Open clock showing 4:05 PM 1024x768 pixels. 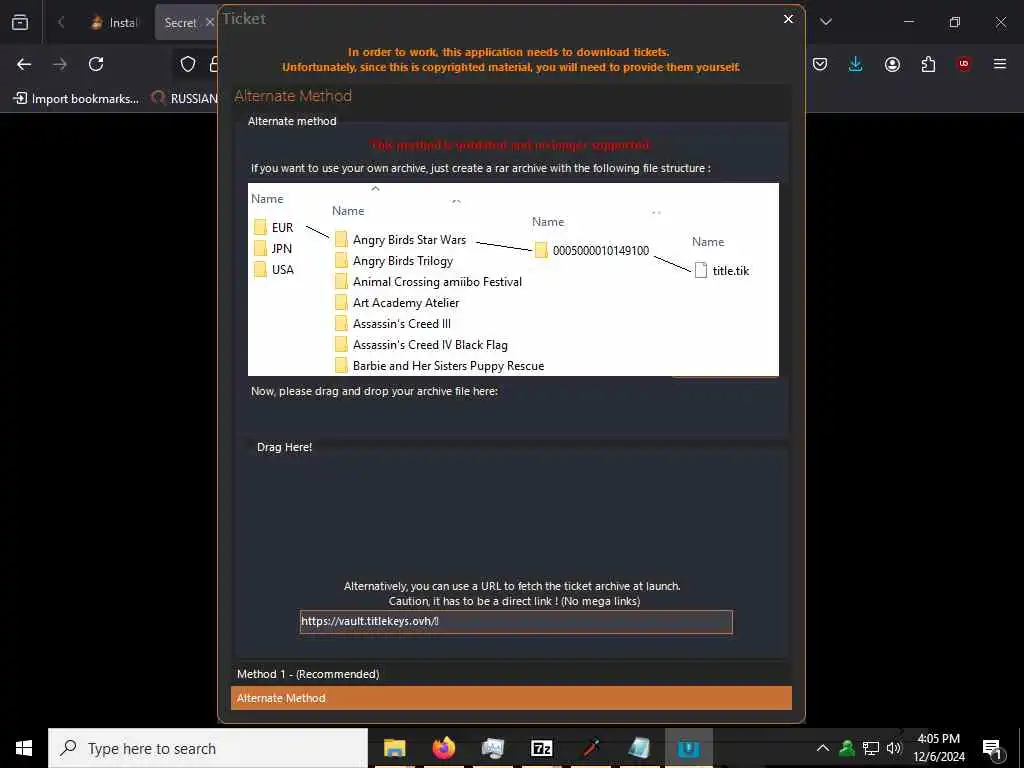[x=938, y=748]
